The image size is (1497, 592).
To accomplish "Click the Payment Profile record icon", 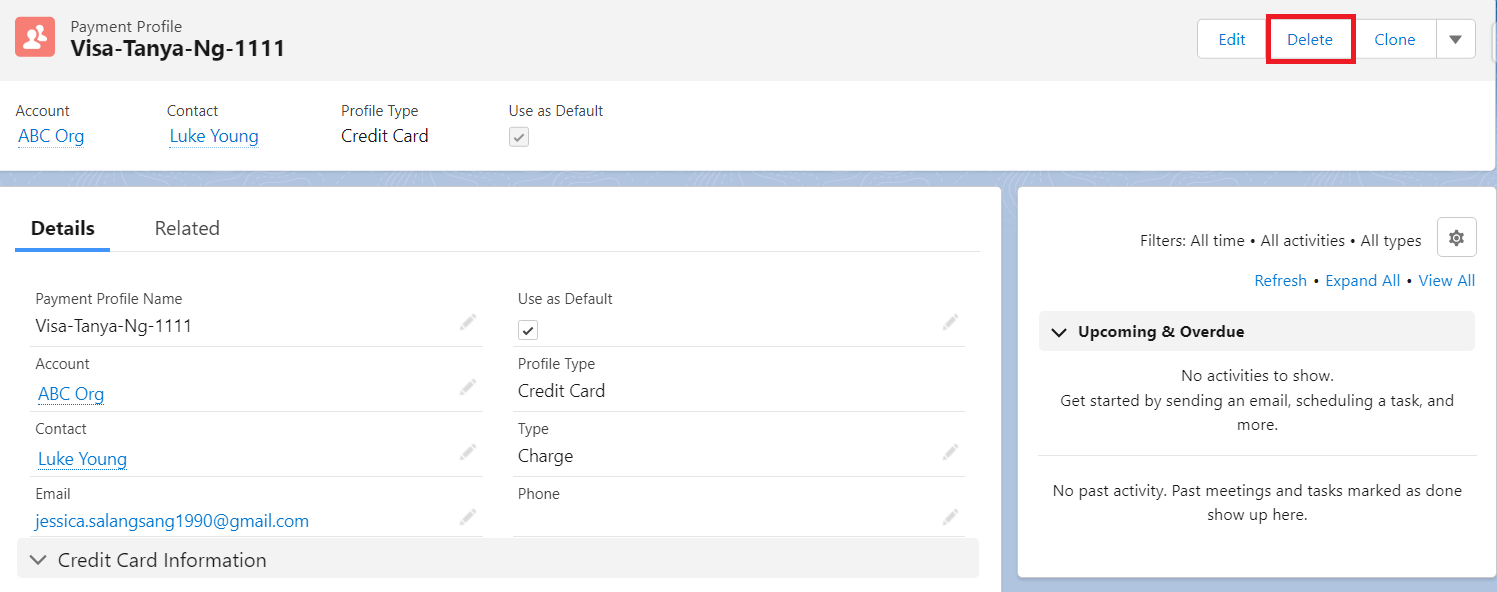I will (35, 37).
